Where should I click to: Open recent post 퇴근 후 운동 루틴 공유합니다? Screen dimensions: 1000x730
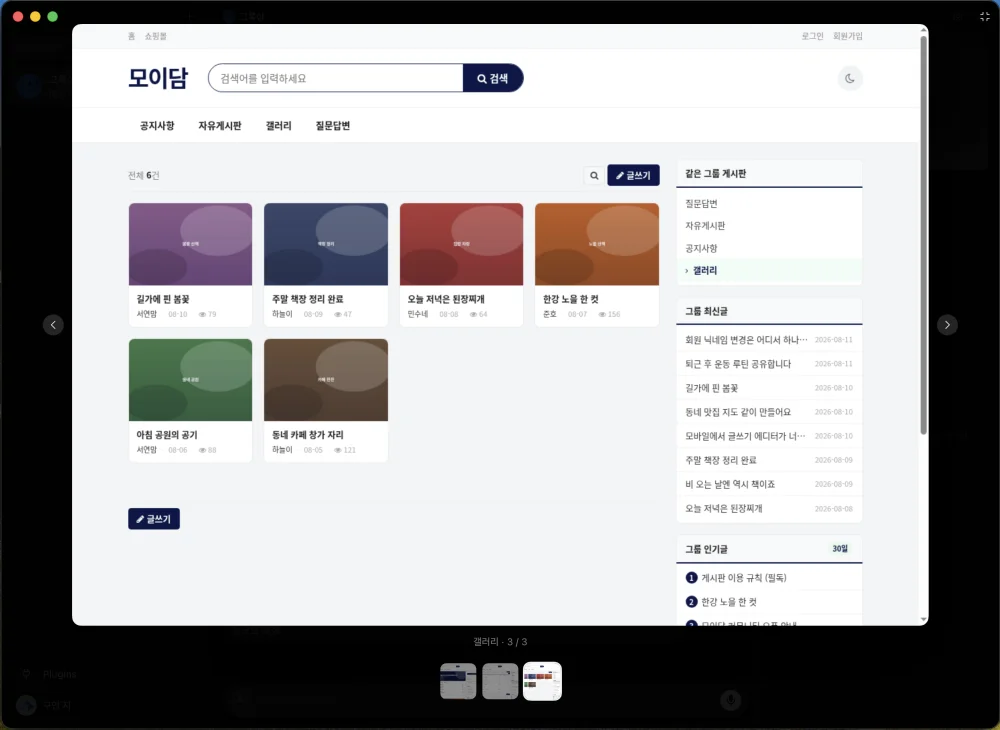[738, 364]
